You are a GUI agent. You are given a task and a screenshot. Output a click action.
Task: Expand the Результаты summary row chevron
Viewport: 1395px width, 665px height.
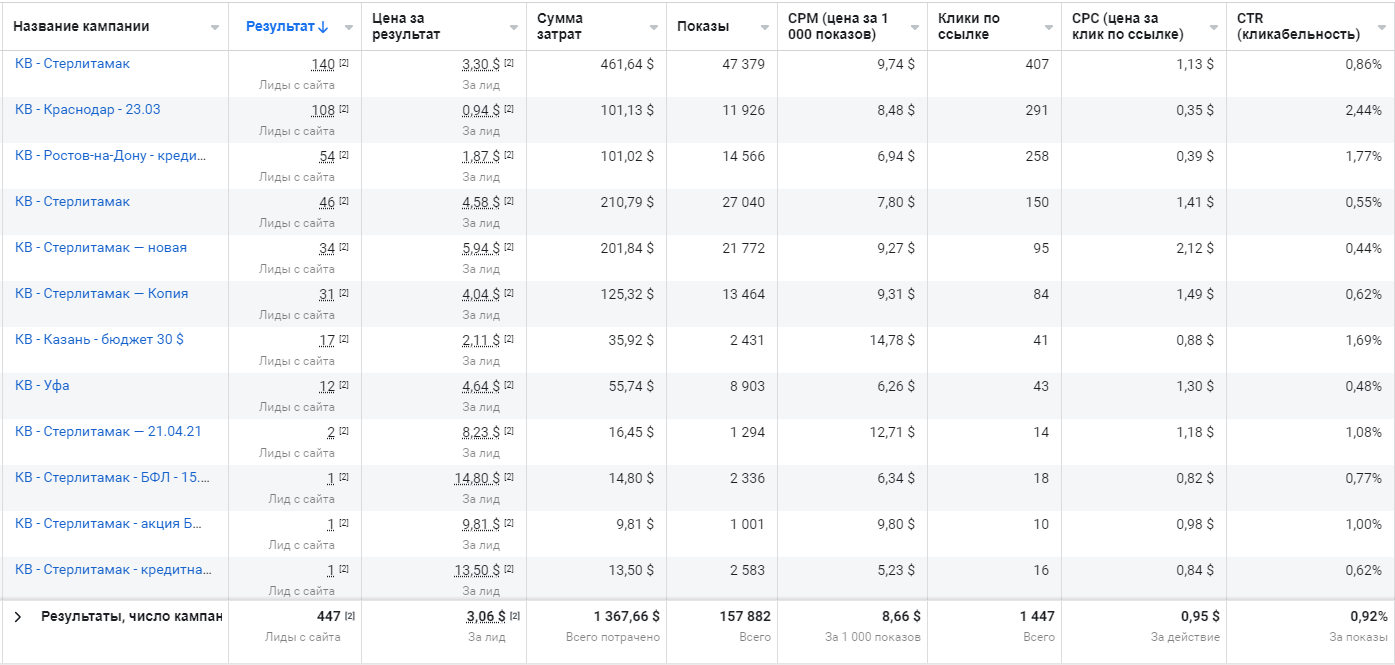[x=18, y=617]
